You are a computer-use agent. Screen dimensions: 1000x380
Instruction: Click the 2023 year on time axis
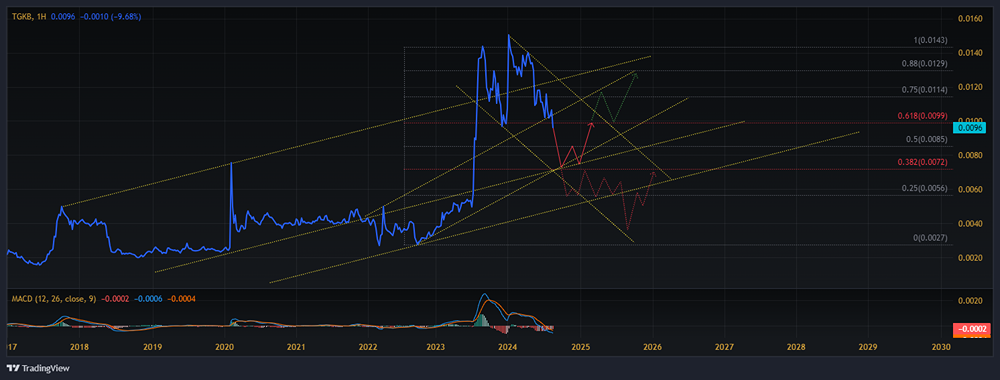pos(436,347)
